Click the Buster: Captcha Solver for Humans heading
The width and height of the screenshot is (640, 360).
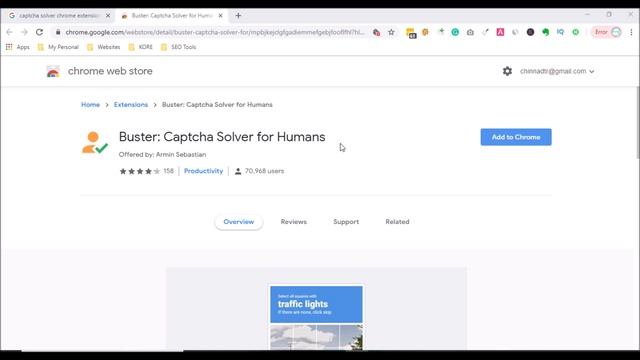coord(222,137)
